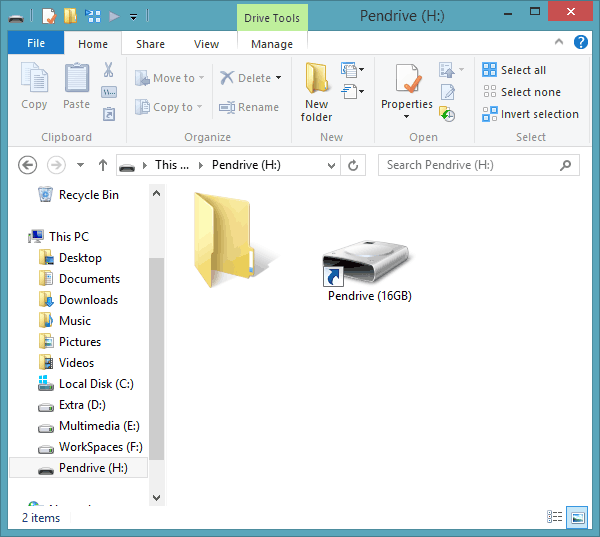Click navigation pane scroll down arrow

156,498
